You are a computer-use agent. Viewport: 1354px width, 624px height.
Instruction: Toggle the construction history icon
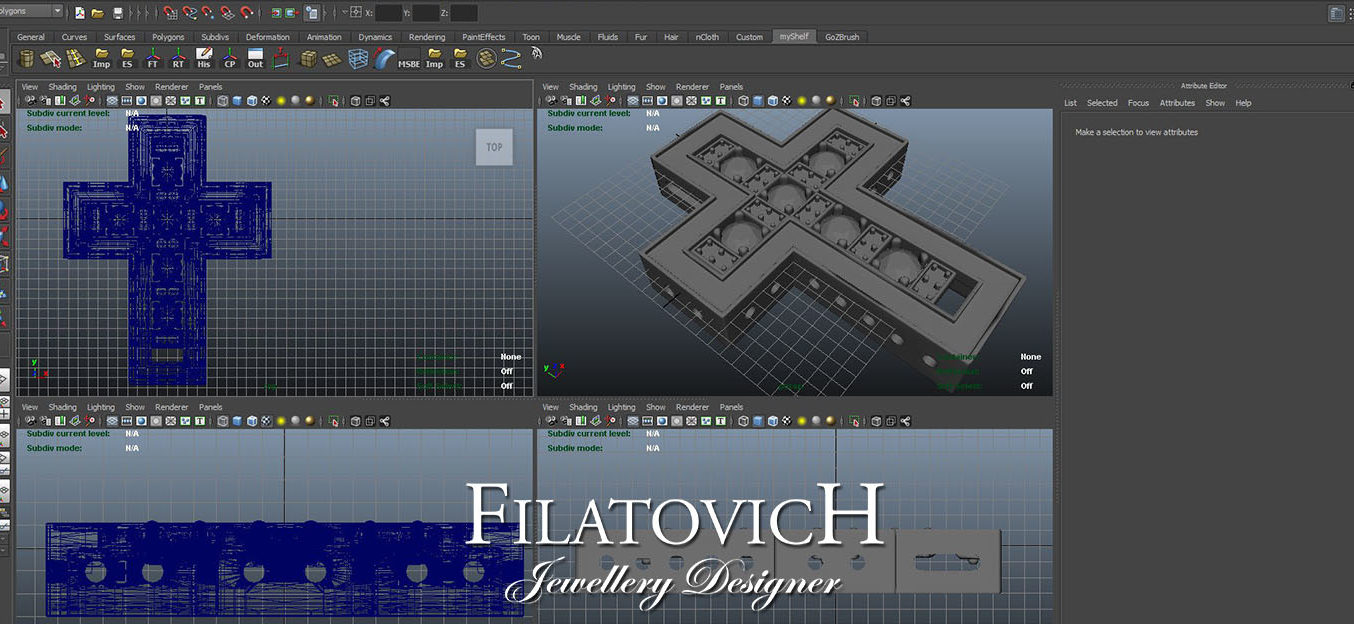click(312, 13)
